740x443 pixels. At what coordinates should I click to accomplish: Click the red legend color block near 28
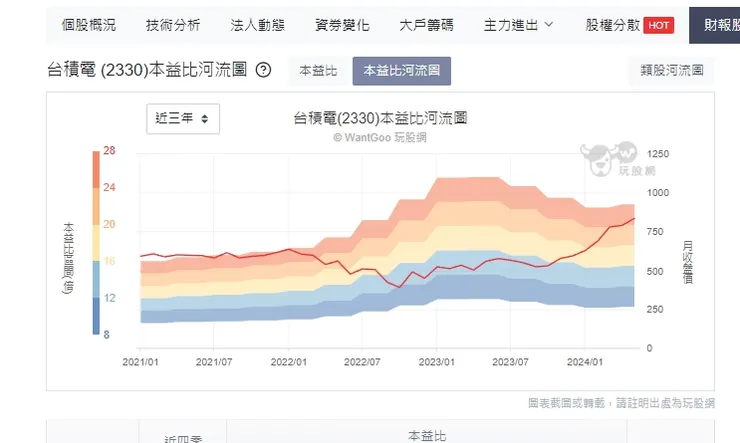coord(96,169)
